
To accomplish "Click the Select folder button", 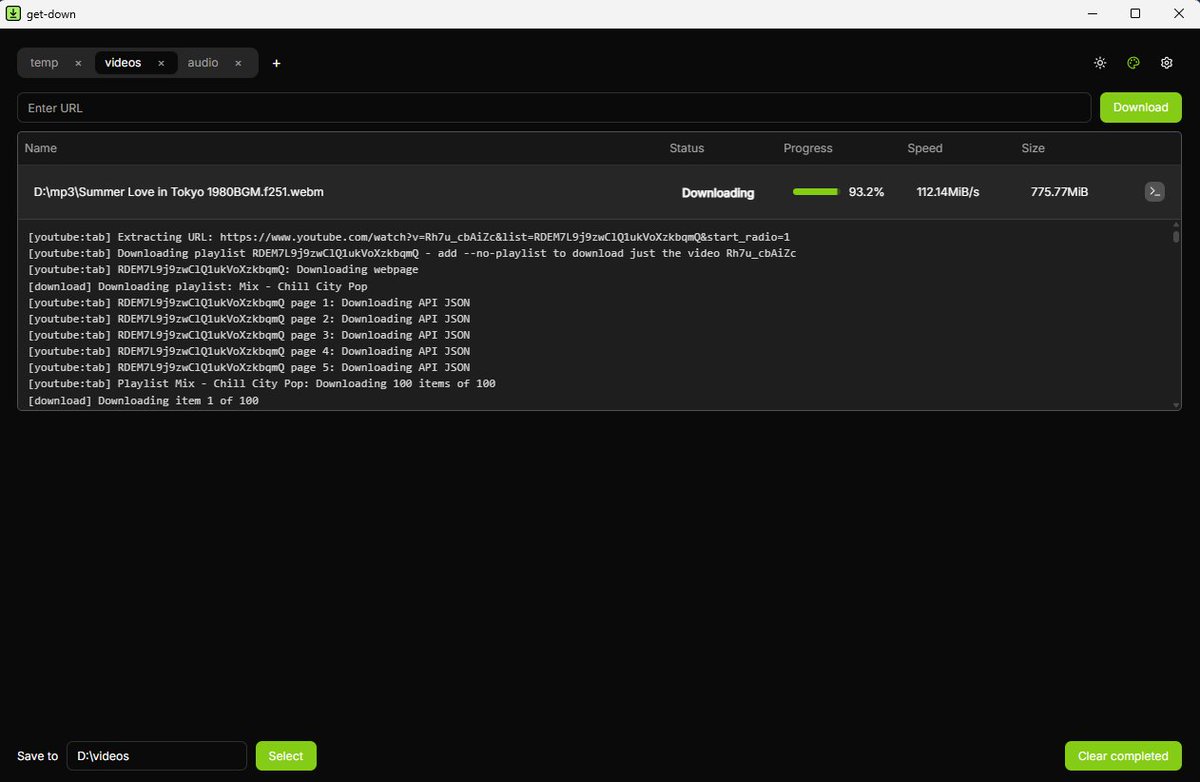I will coord(286,756).
